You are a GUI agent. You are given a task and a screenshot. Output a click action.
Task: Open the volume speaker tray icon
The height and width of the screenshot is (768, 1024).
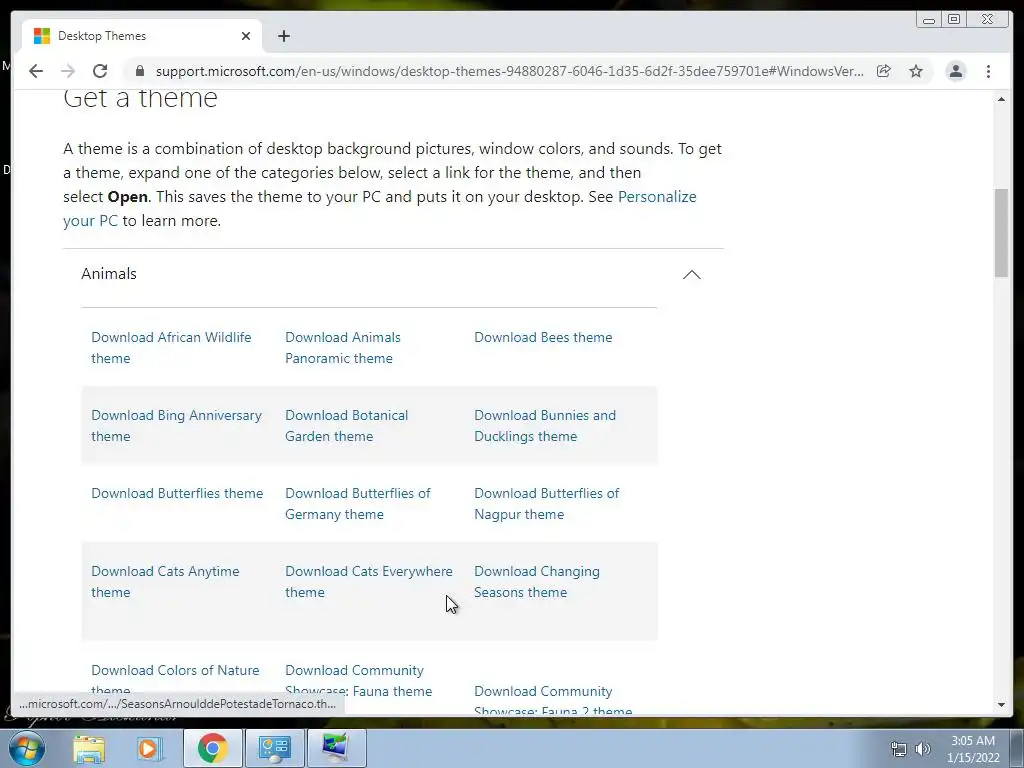click(923, 749)
